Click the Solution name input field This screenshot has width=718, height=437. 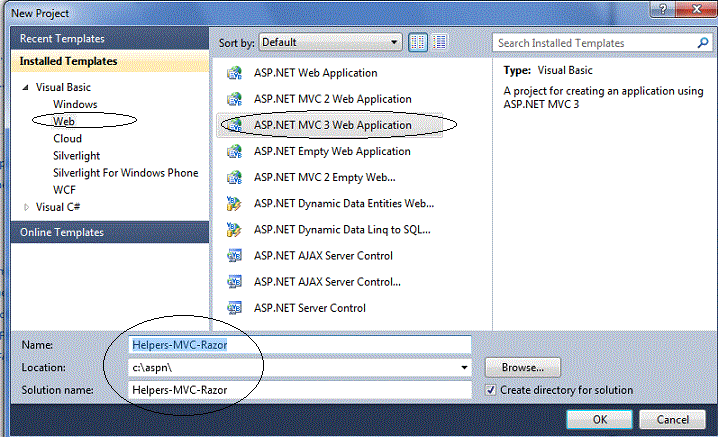point(299,390)
